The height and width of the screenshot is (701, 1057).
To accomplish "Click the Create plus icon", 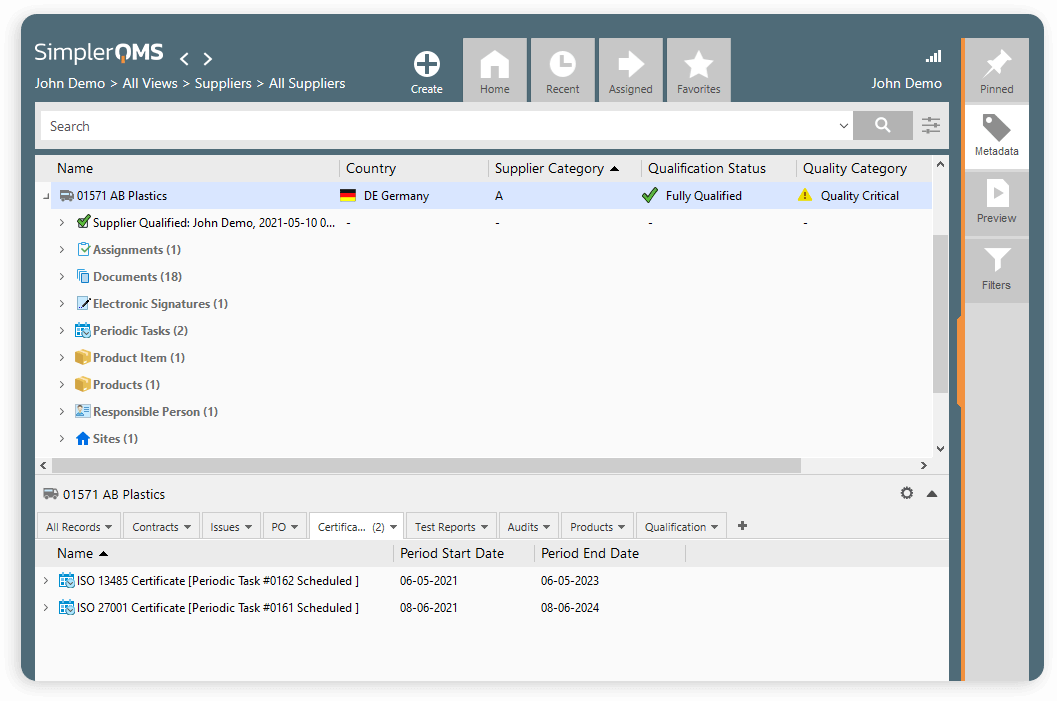I will tap(427, 65).
